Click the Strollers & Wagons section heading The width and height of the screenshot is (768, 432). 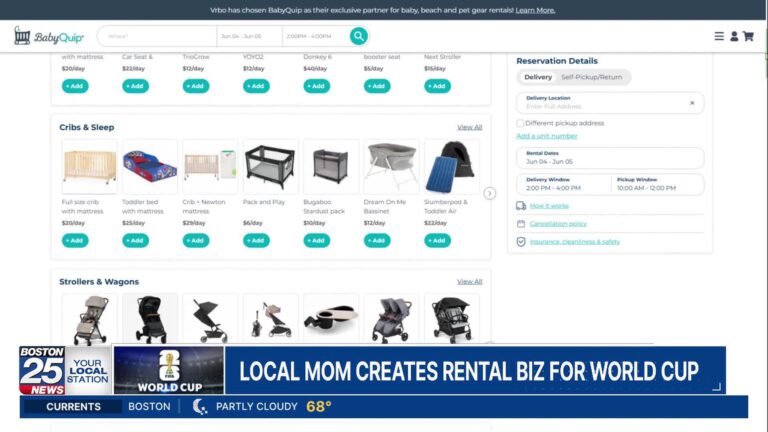point(99,282)
